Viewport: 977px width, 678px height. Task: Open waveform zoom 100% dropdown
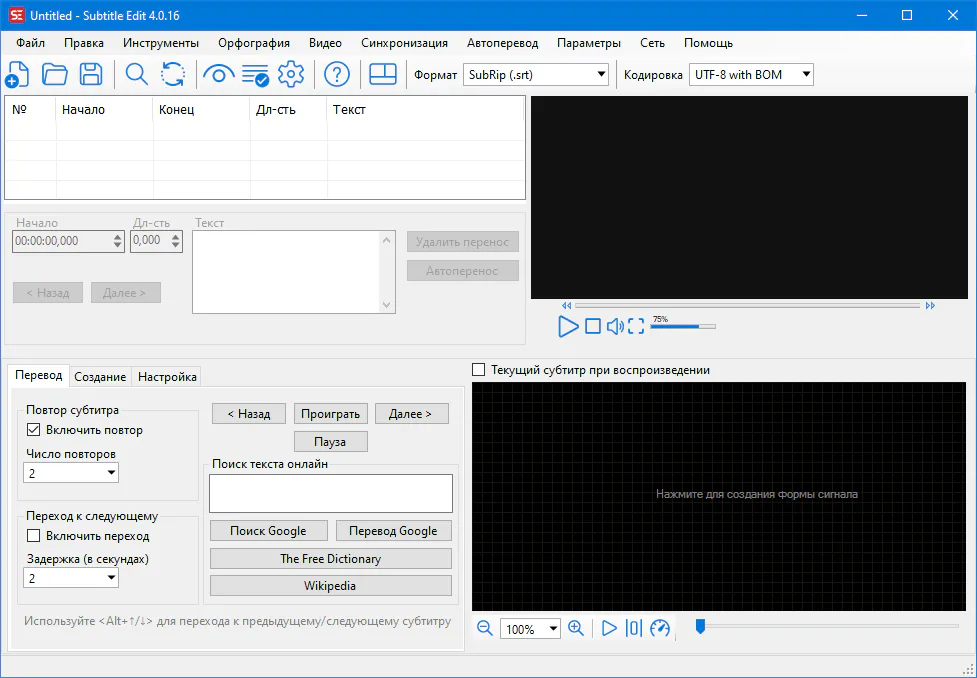530,629
